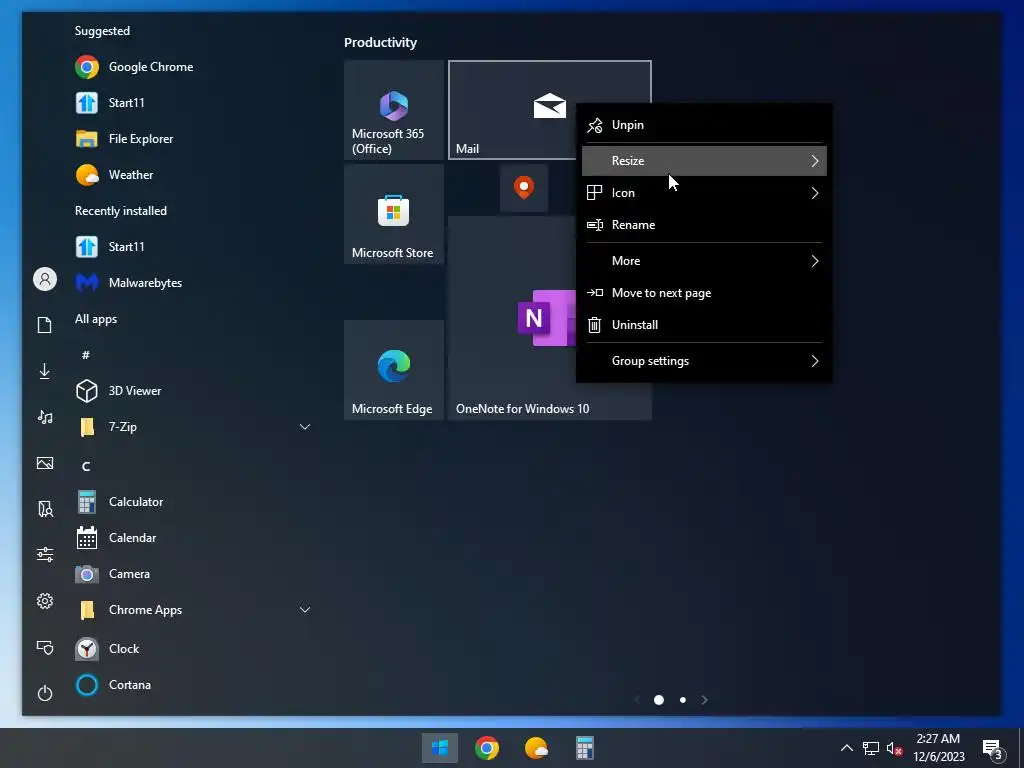This screenshot has height=768, width=1024.
Task: Select Rename in the context menu
Action: [x=704, y=225]
